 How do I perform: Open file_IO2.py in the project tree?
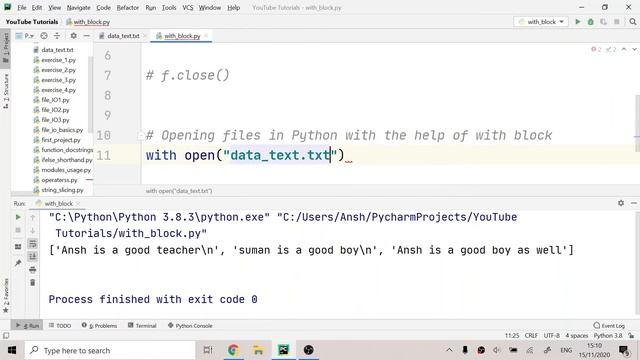click(x=56, y=110)
